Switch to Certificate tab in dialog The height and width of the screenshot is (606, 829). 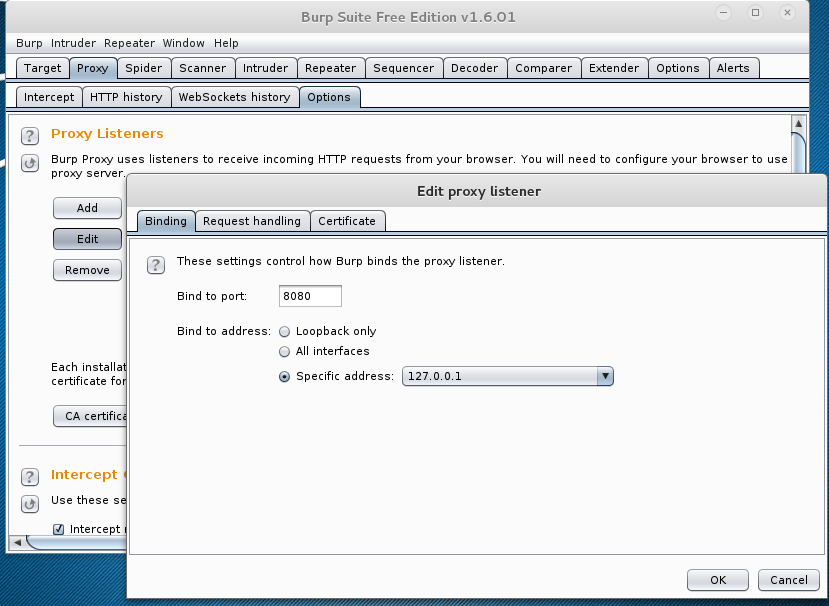[347, 221]
